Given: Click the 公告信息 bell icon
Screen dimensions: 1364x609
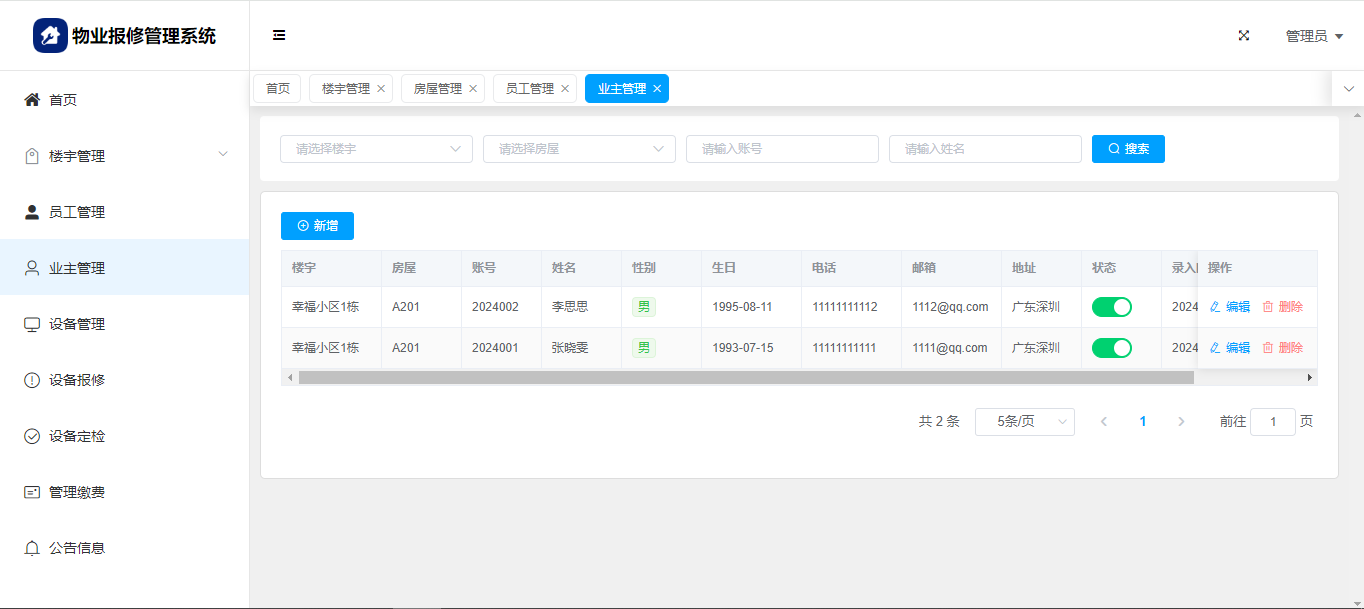Looking at the screenshot, I should [x=32, y=548].
